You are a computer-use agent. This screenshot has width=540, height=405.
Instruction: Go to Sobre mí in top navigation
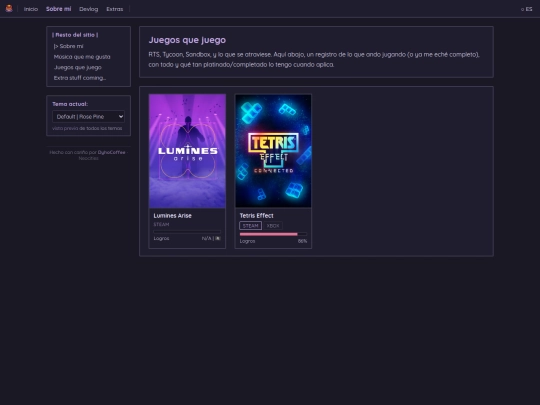[59, 9]
